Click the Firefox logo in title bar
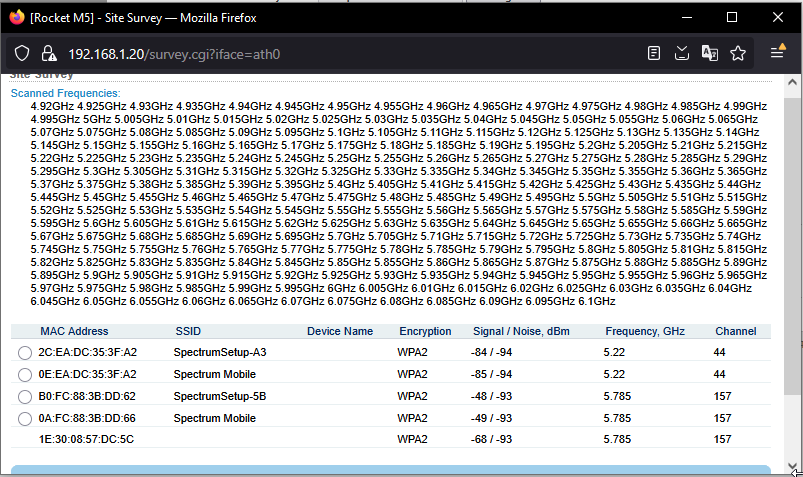Image resolution: width=803 pixels, height=477 pixels. (16, 17)
